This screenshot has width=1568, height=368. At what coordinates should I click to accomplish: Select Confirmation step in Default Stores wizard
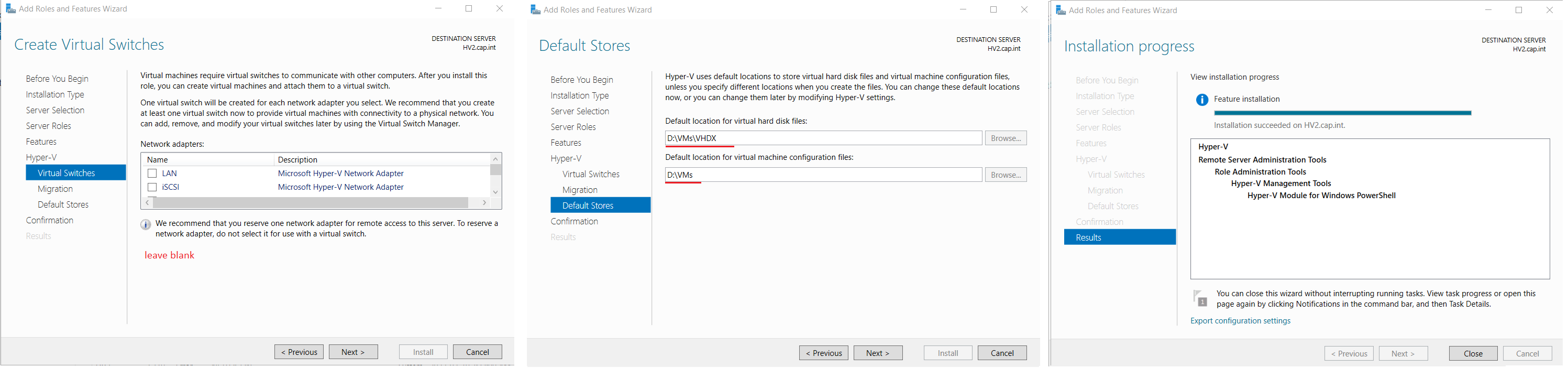tap(574, 221)
